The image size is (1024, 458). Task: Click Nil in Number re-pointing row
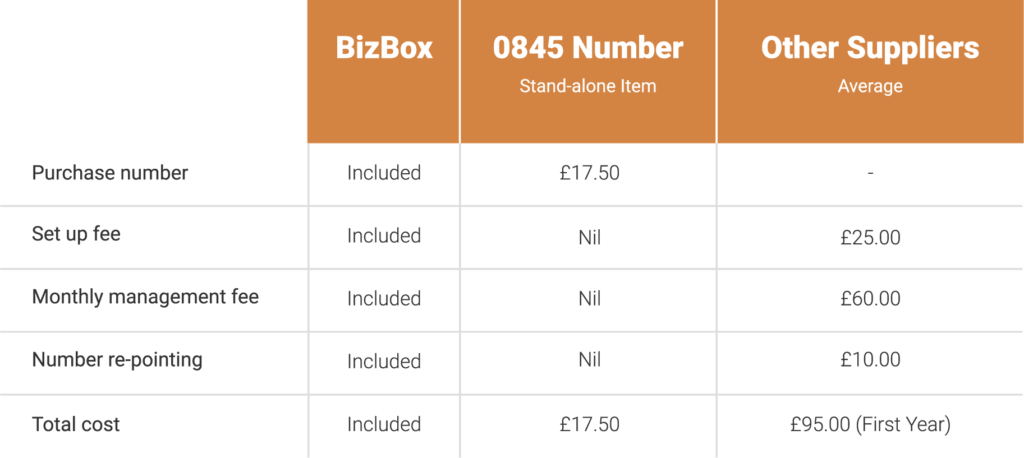(589, 361)
